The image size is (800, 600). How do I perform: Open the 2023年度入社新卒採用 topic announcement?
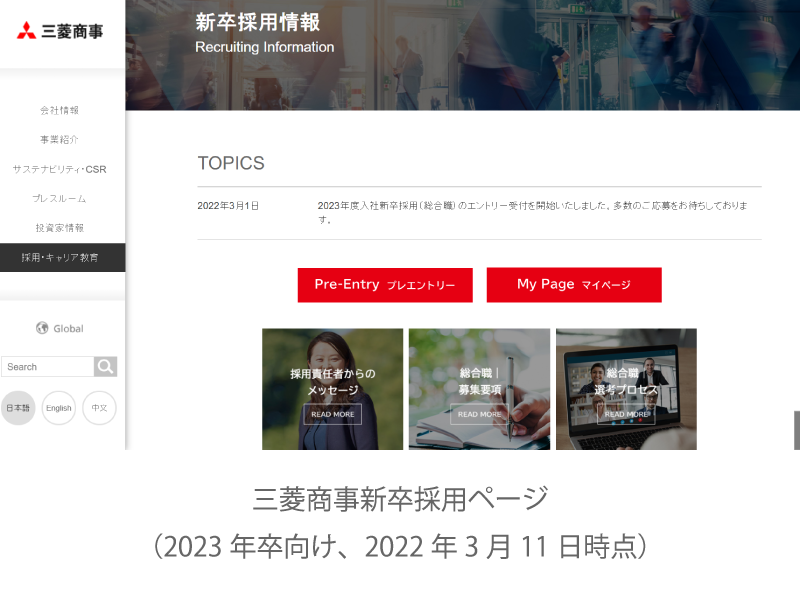click(532, 212)
